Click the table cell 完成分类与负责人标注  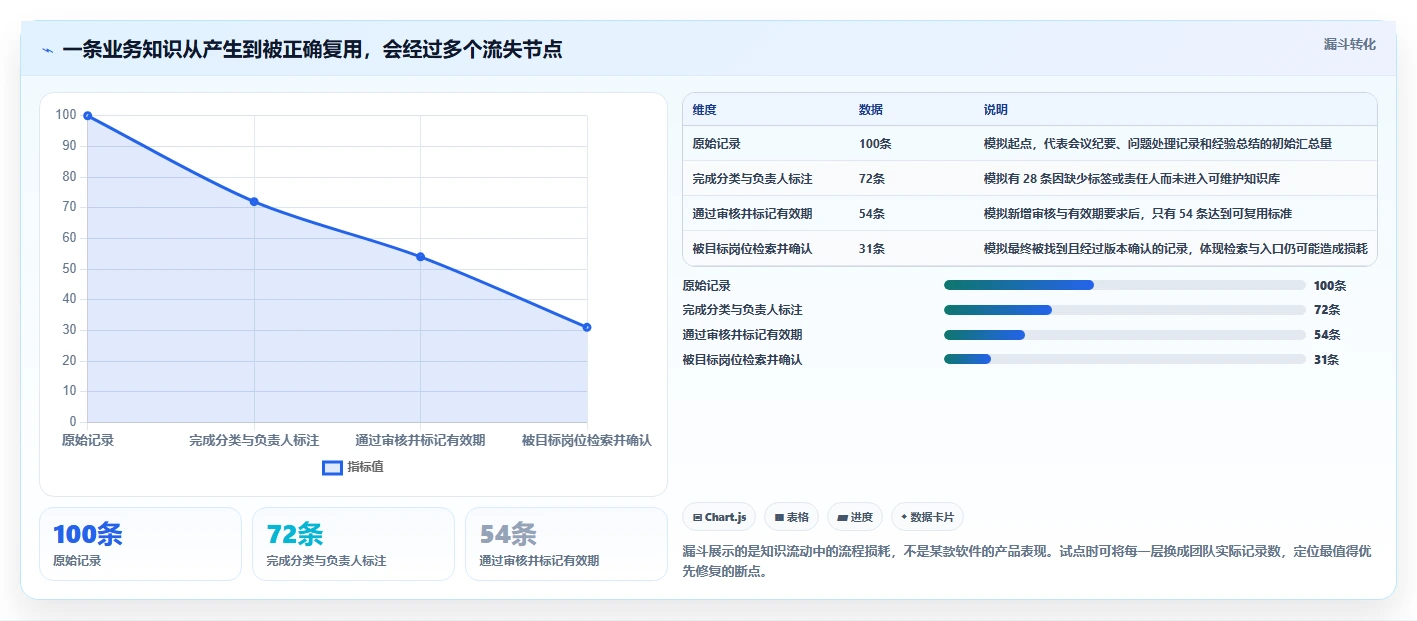(752, 179)
